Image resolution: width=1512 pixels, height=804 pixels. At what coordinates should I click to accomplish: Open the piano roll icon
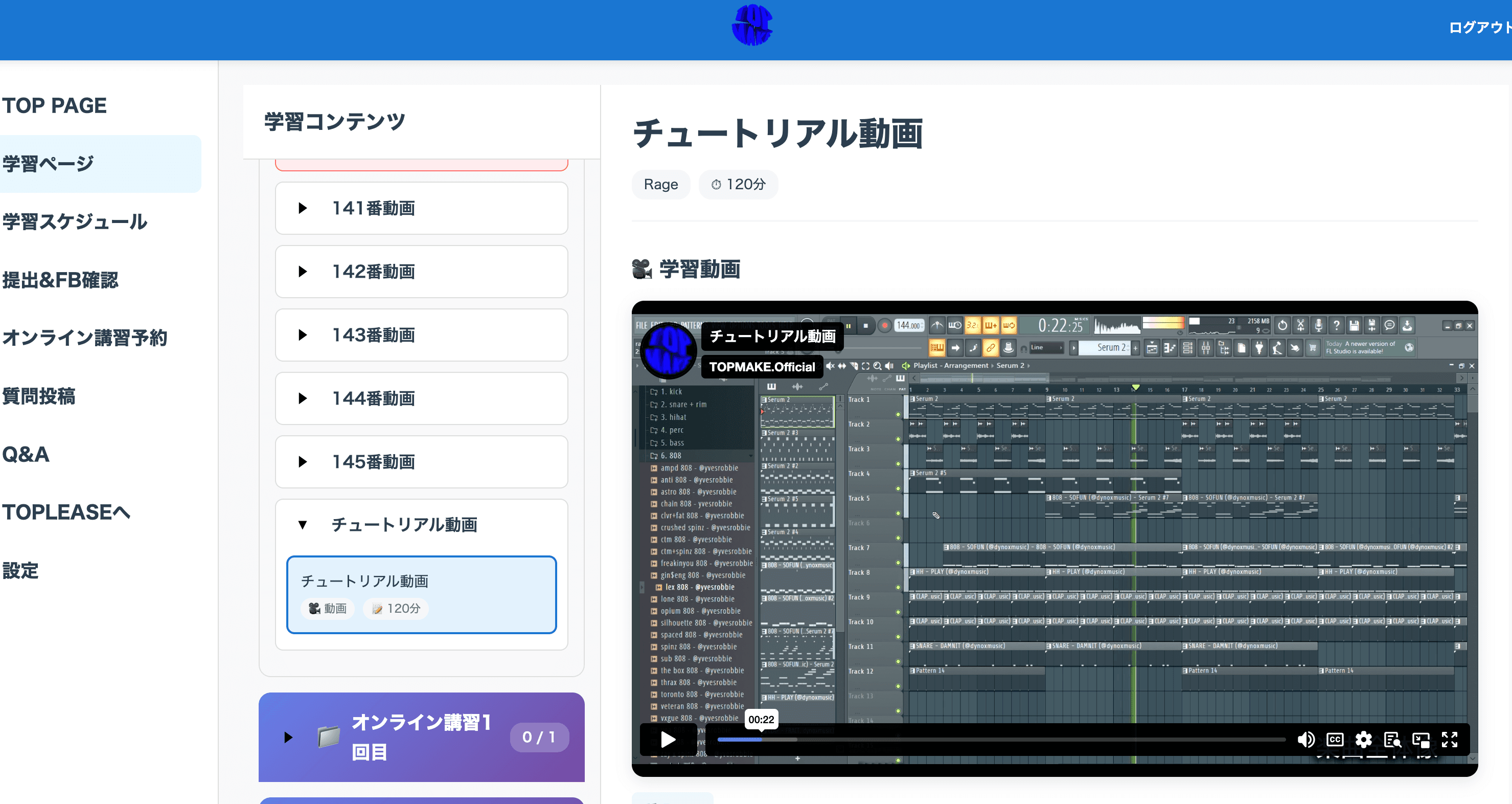pos(1170,348)
